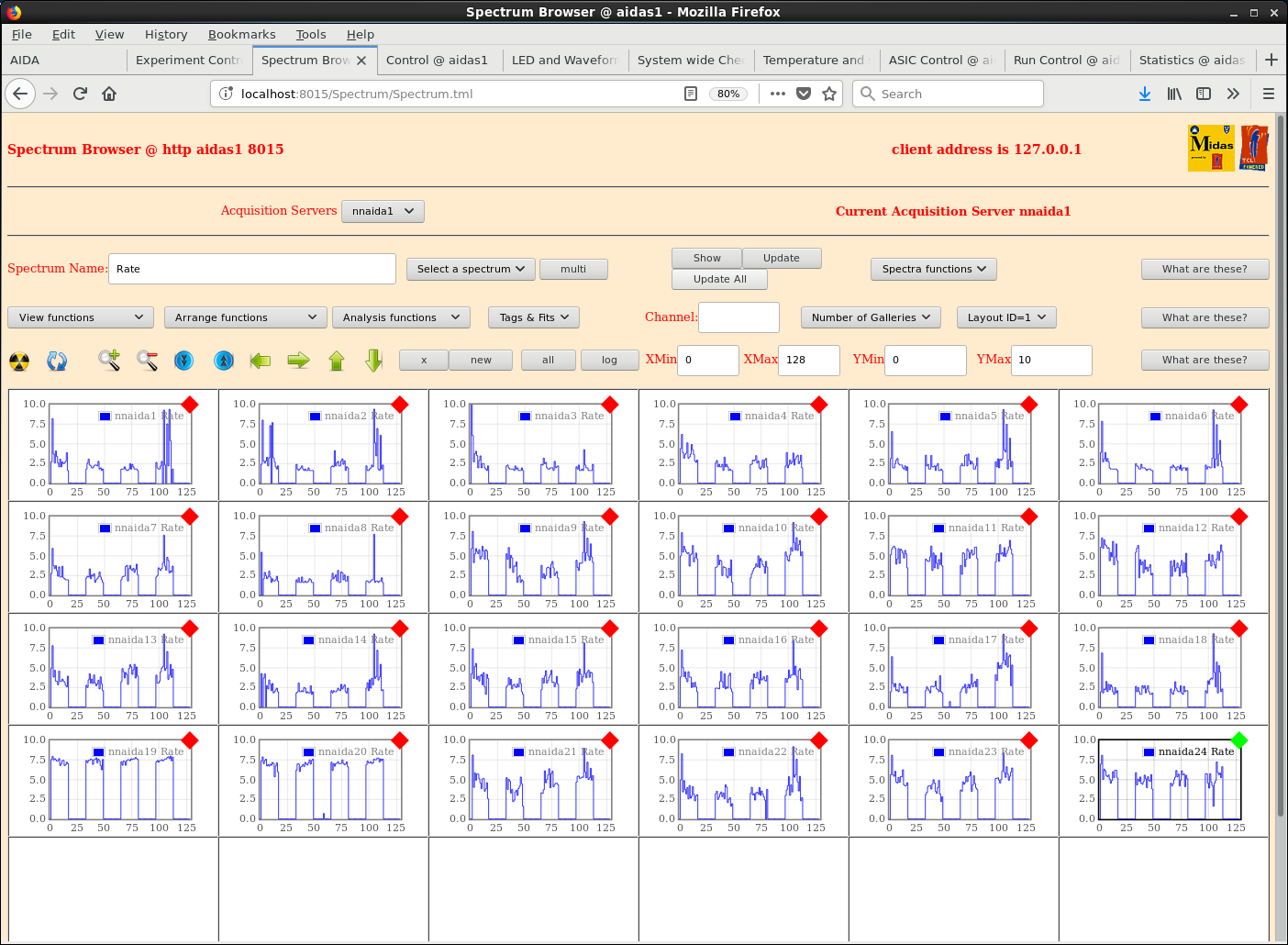Click the zoom in magnifier icon

109,361
